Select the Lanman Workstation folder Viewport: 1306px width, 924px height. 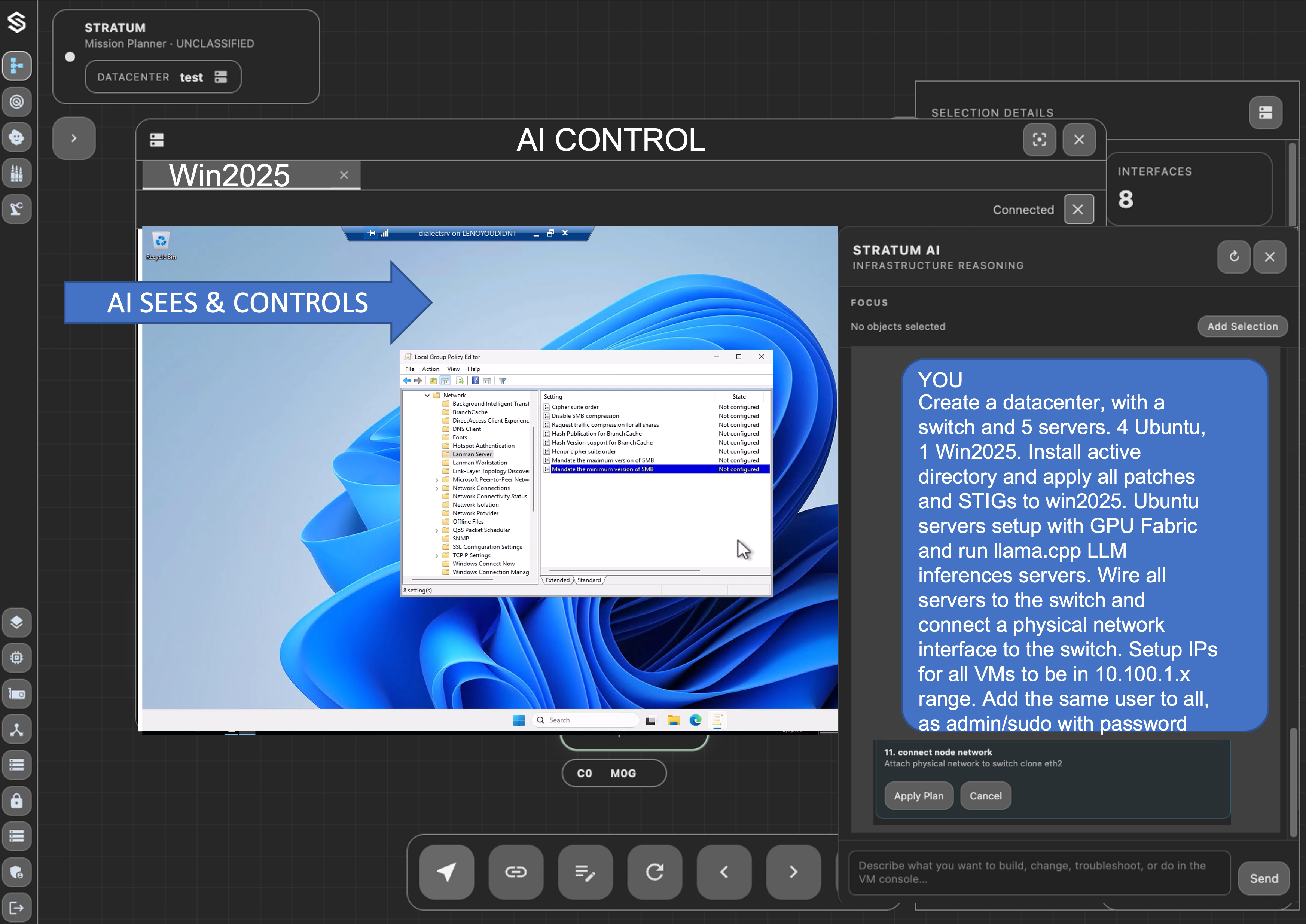tap(479, 463)
